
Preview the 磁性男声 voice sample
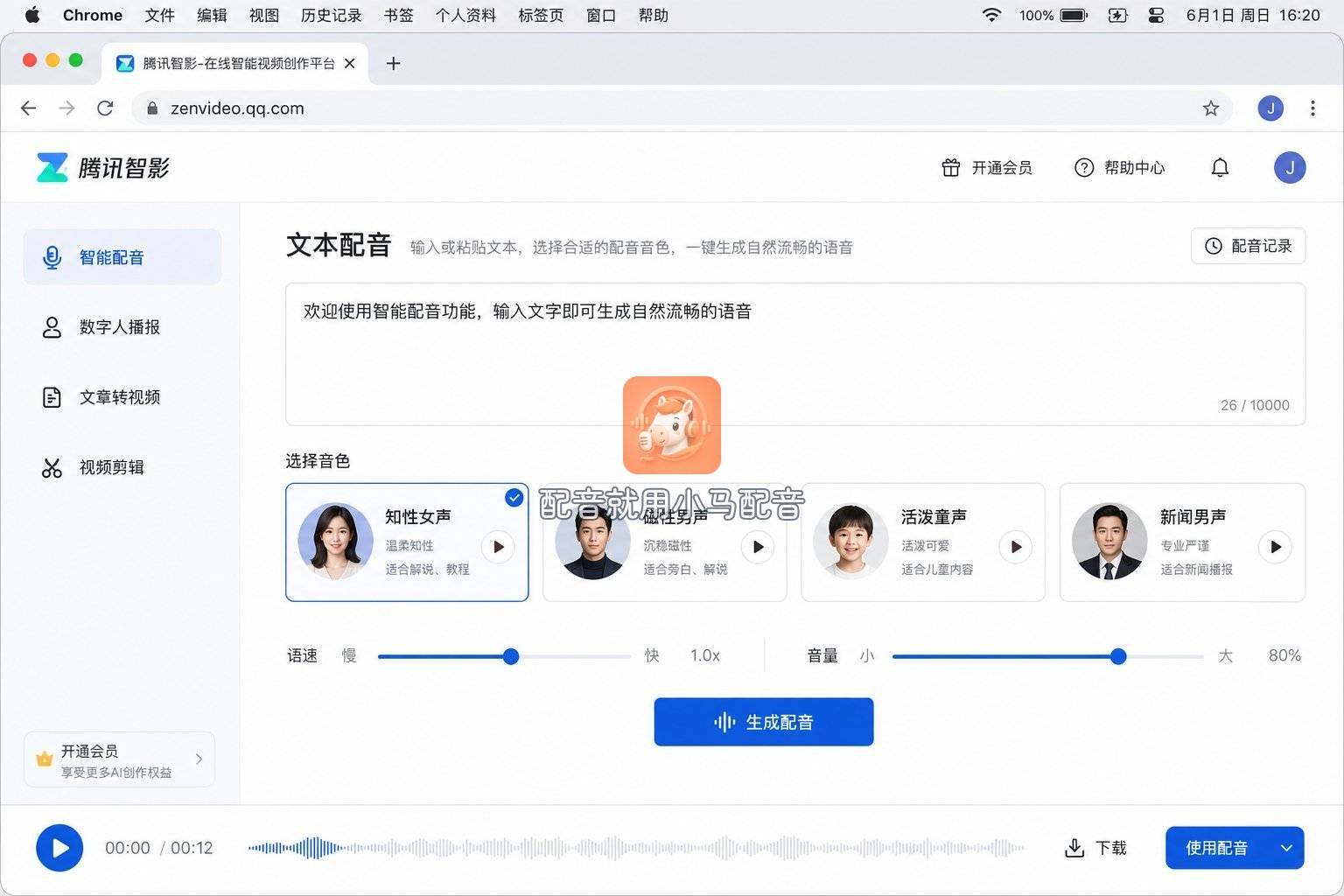pyautogui.click(x=758, y=547)
